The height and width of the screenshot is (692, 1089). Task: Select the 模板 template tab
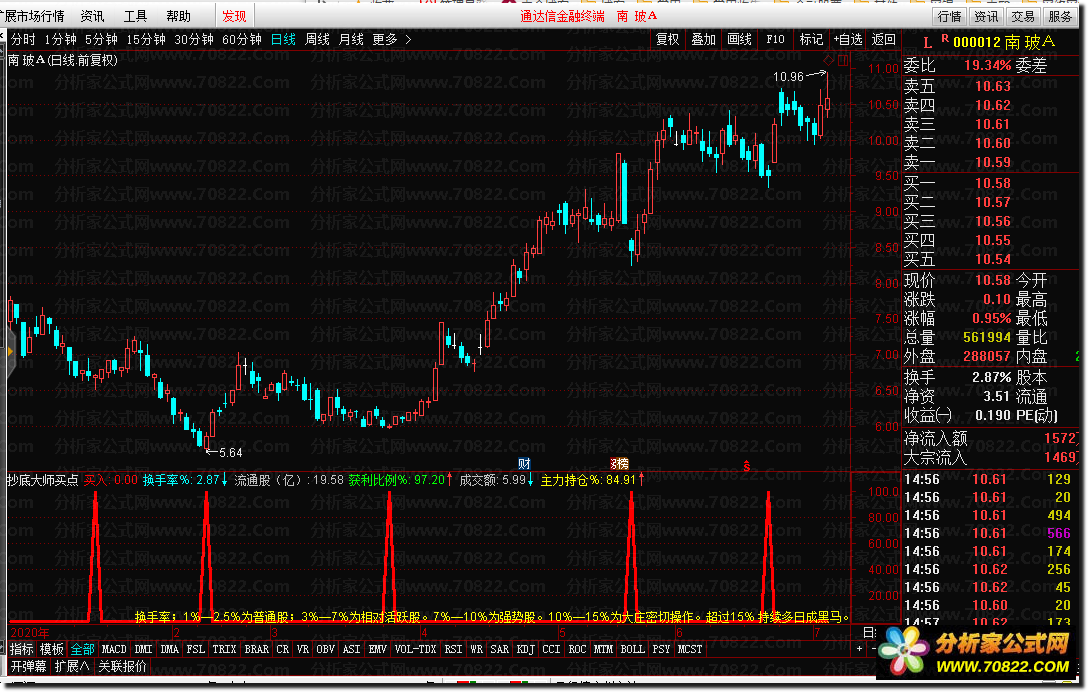point(52,649)
